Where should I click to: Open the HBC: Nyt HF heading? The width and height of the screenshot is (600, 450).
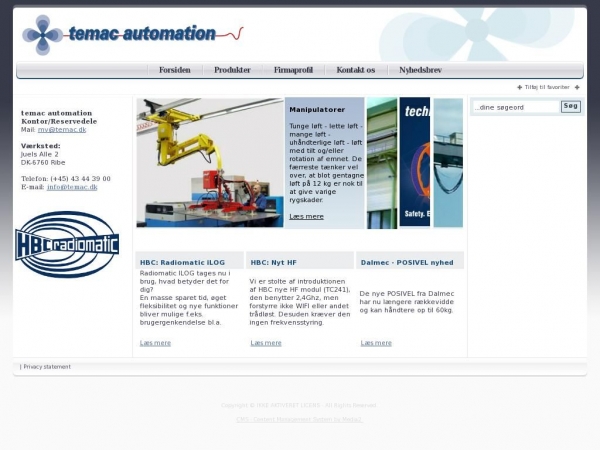(x=274, y=262)
